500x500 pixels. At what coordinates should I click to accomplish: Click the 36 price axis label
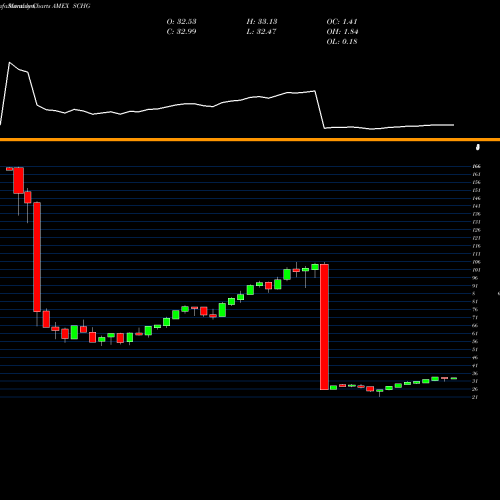click(475, 374)
